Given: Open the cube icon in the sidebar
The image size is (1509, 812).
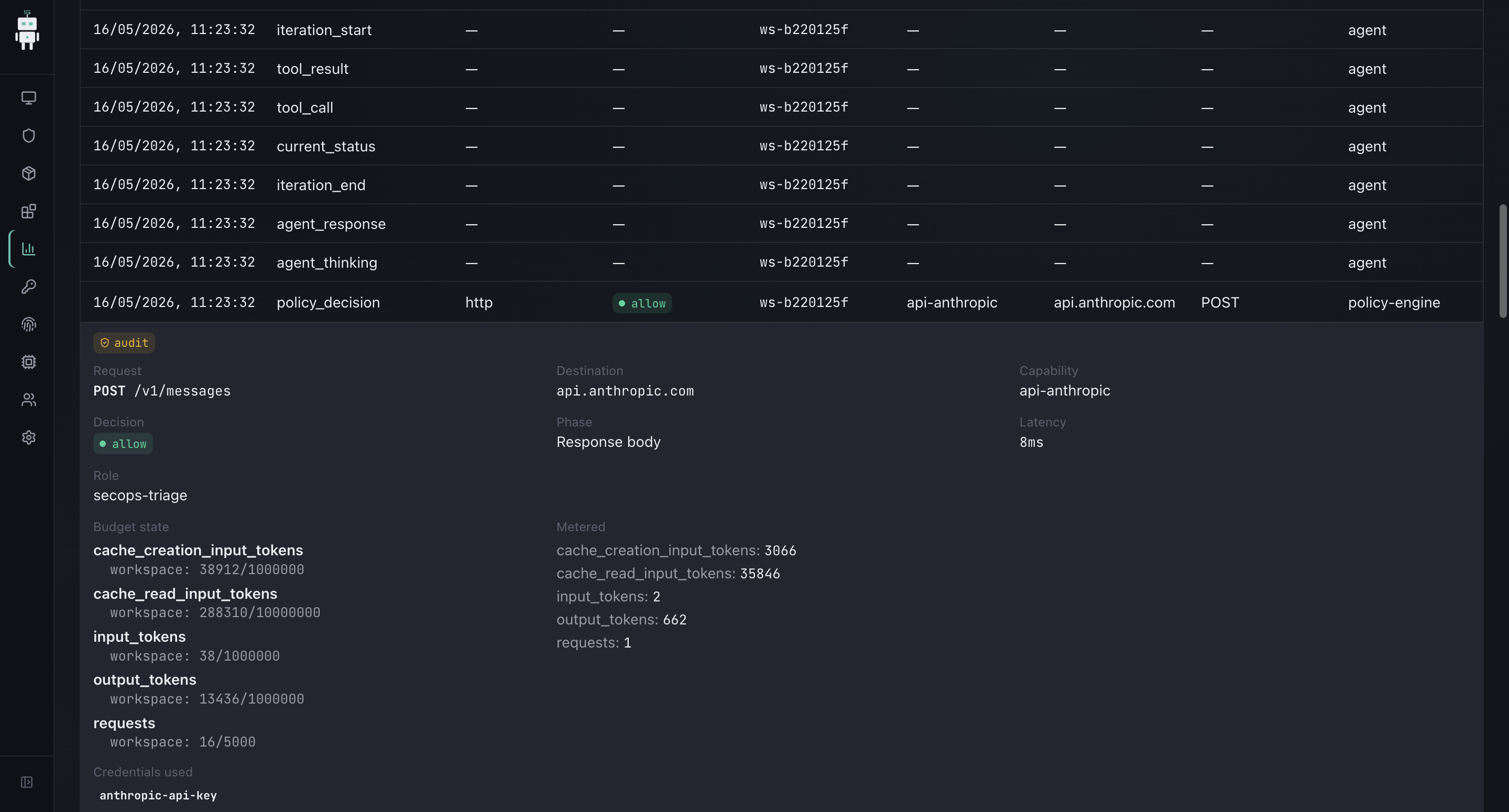Looking at the screenshot, I should (x=29, y=173).
